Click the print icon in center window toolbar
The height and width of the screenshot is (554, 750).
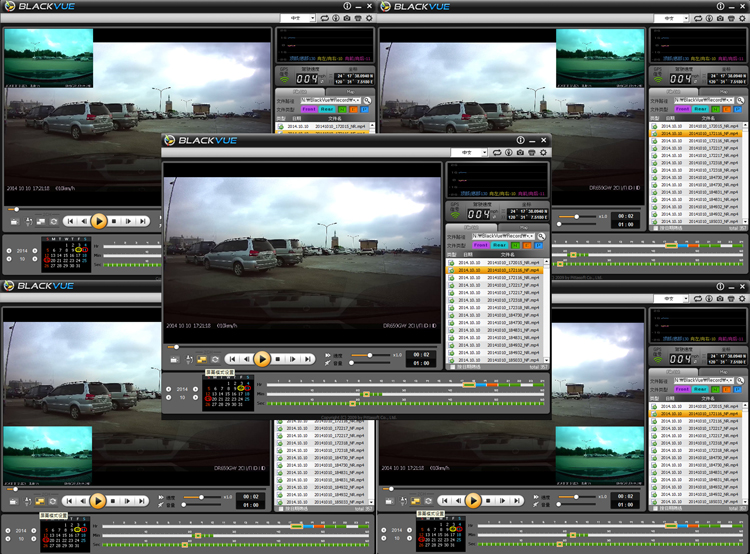coord(531,153)
